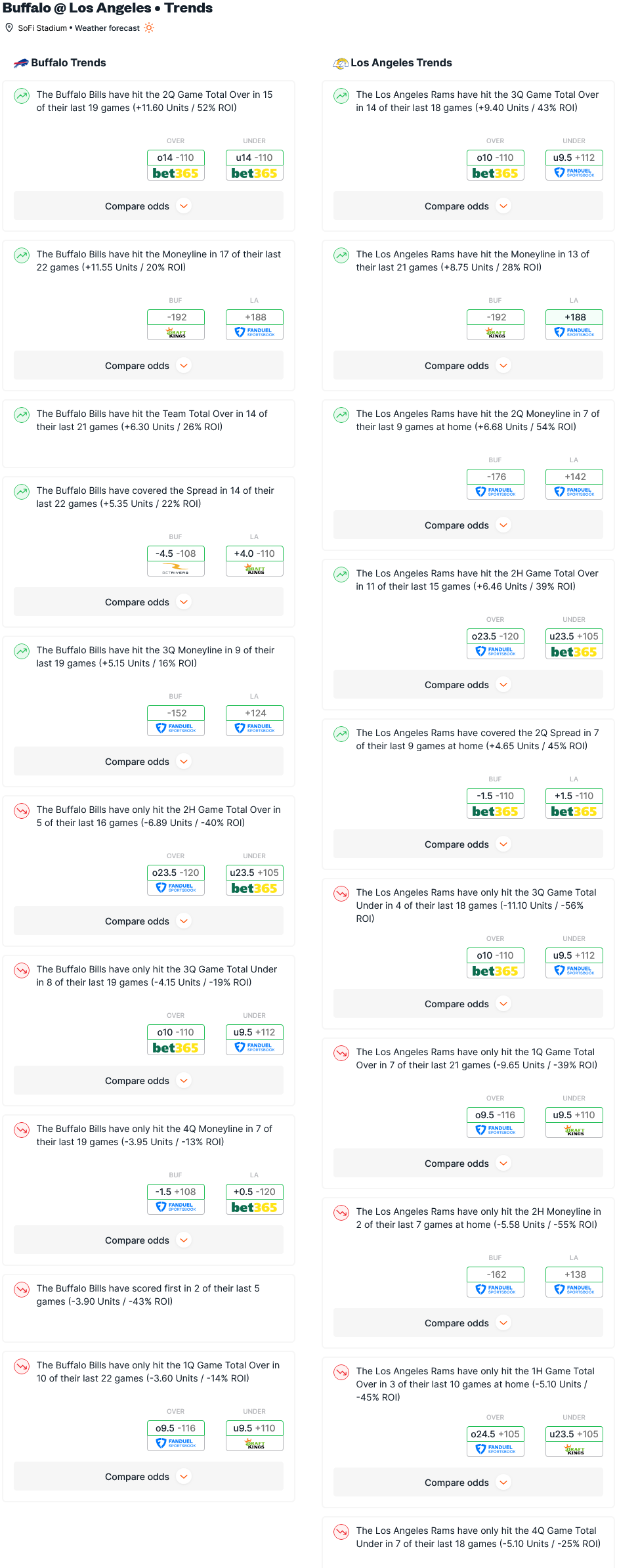Expand Compare odds under Rams 2Q Moneyline trend

(468, 525)
